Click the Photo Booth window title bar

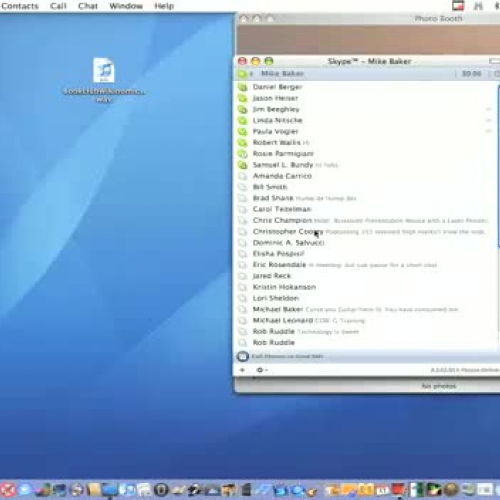click(x=368, y=19)
